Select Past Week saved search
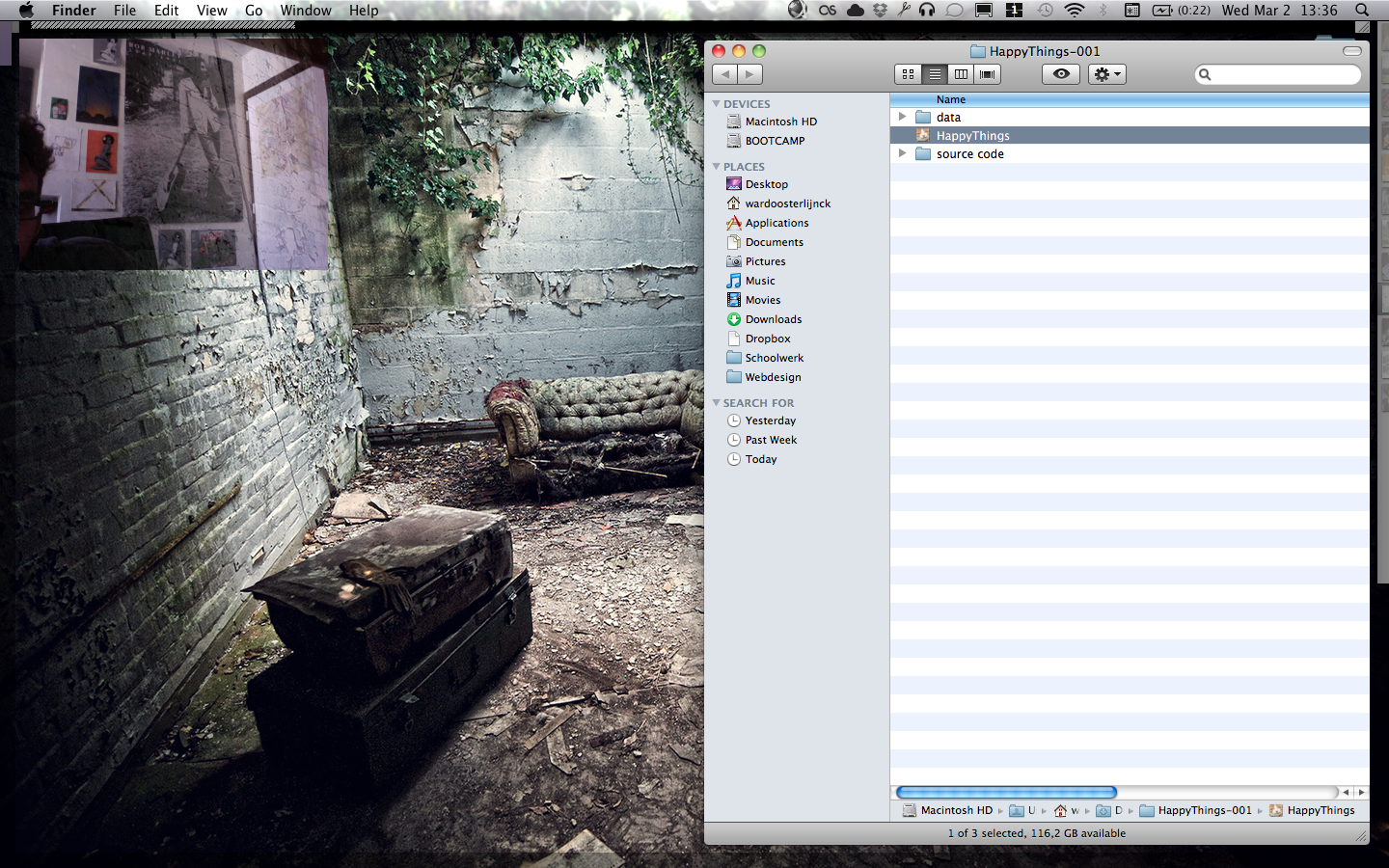Screen dimensions: 1389x868 771,440
